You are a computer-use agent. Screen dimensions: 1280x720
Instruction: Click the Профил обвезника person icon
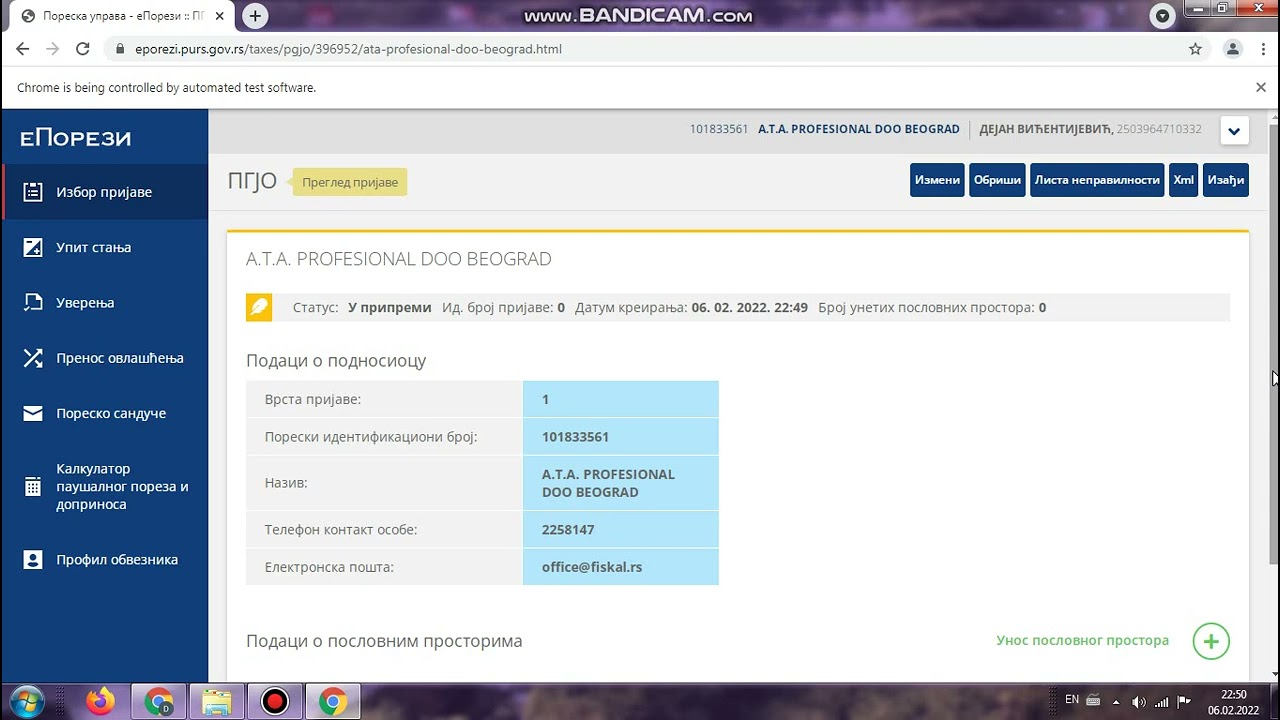[33, 560]
